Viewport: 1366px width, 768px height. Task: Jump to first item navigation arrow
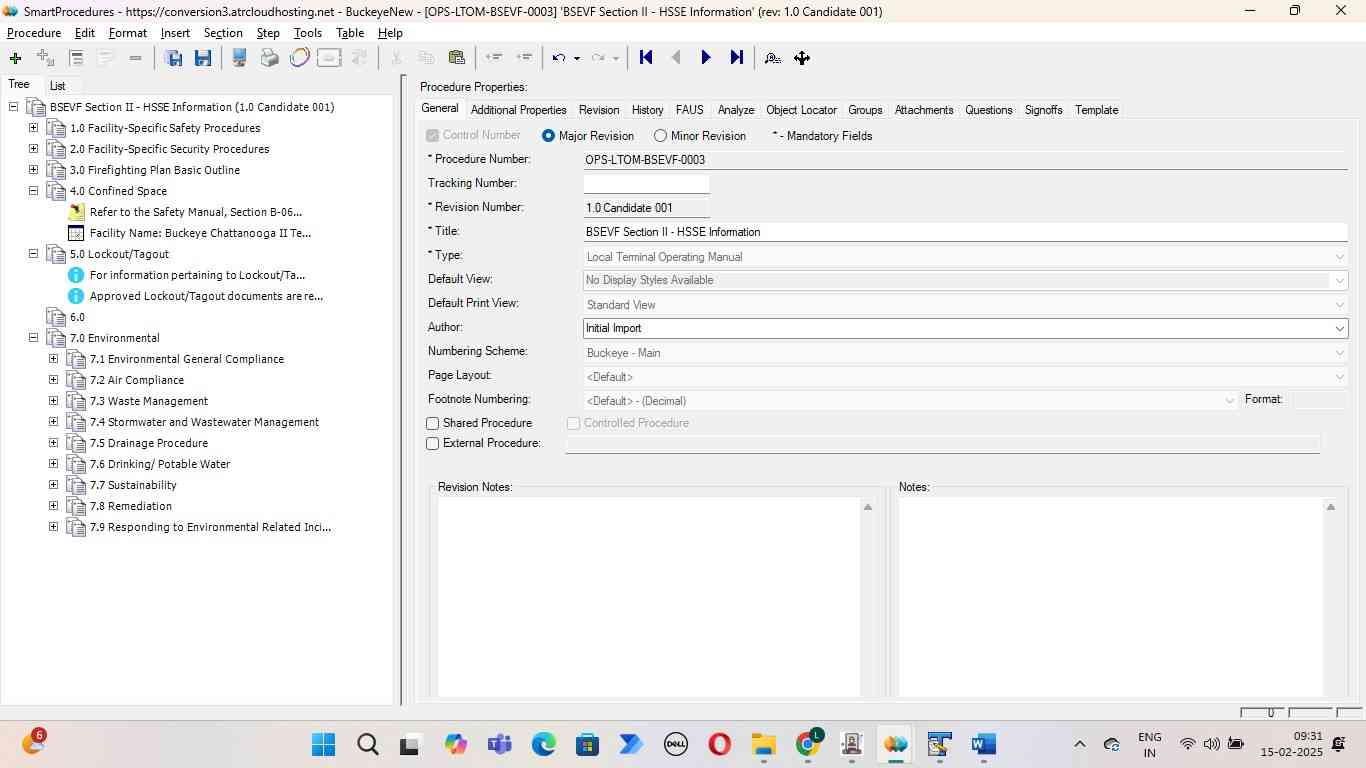pos(646,58)
